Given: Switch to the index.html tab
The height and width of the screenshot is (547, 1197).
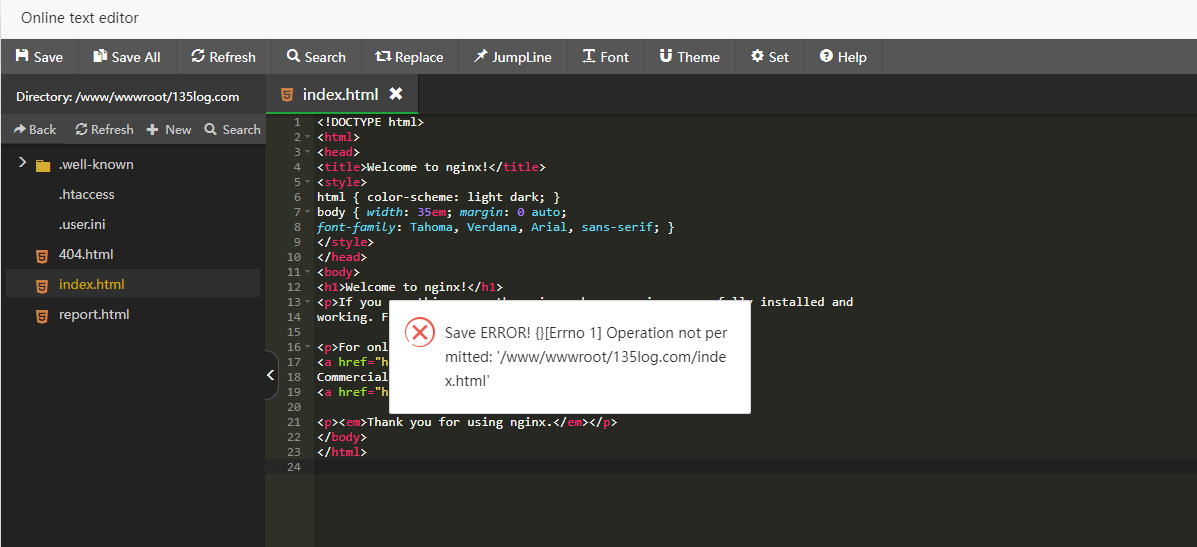Looking at the screenshot, I should pyautogui.click(x=340, y=95).
